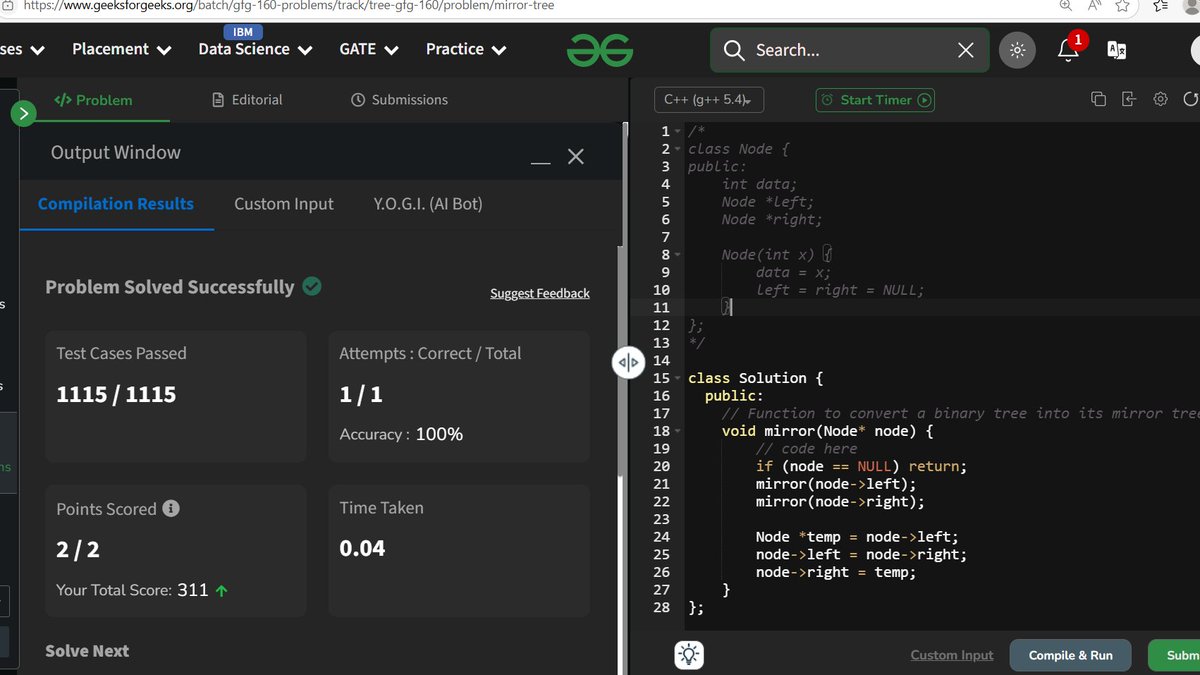Switch to the Problem tab
The image size is (1200, 675).
coord(93,100)
